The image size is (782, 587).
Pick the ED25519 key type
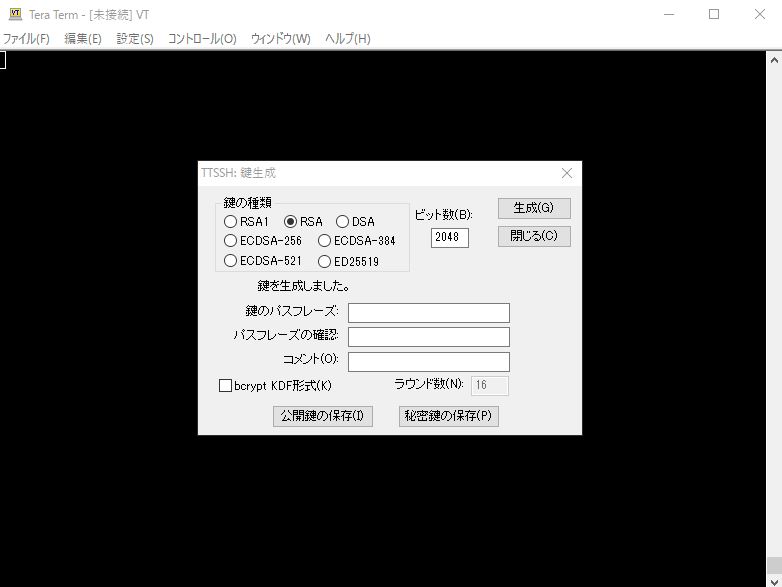tap(349, 261)
